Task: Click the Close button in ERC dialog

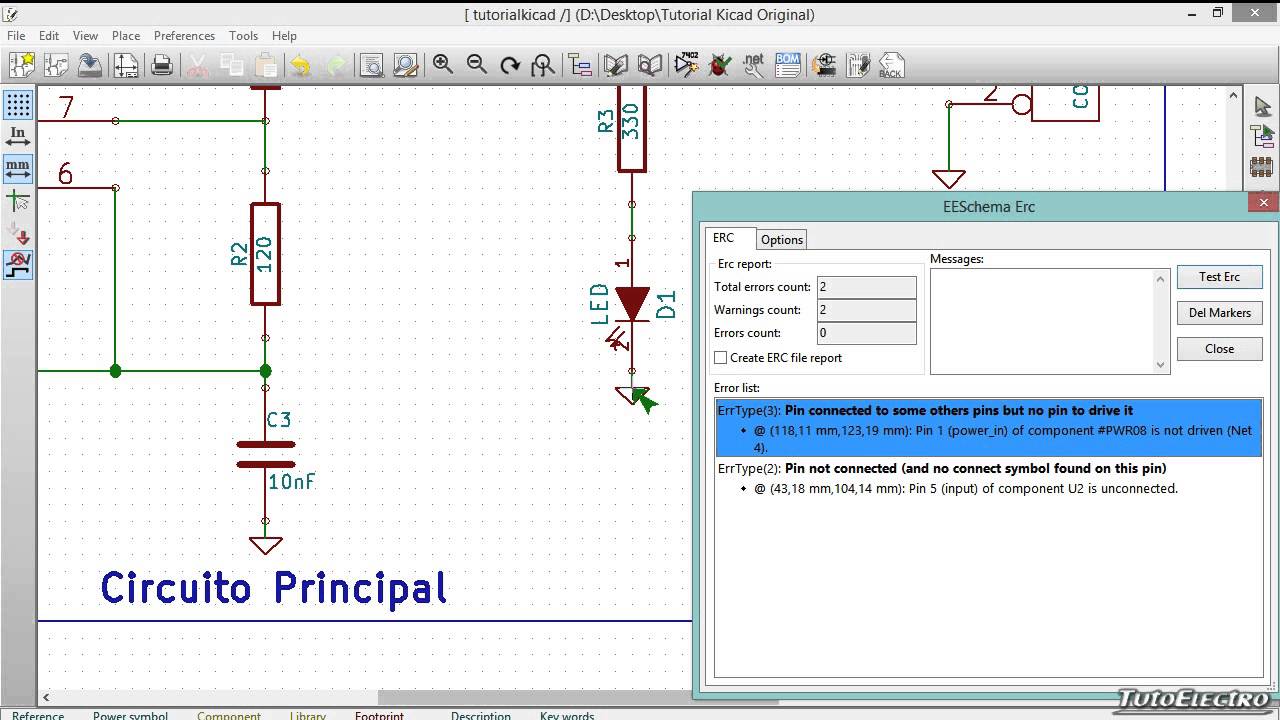Action: coord(1219,349)
